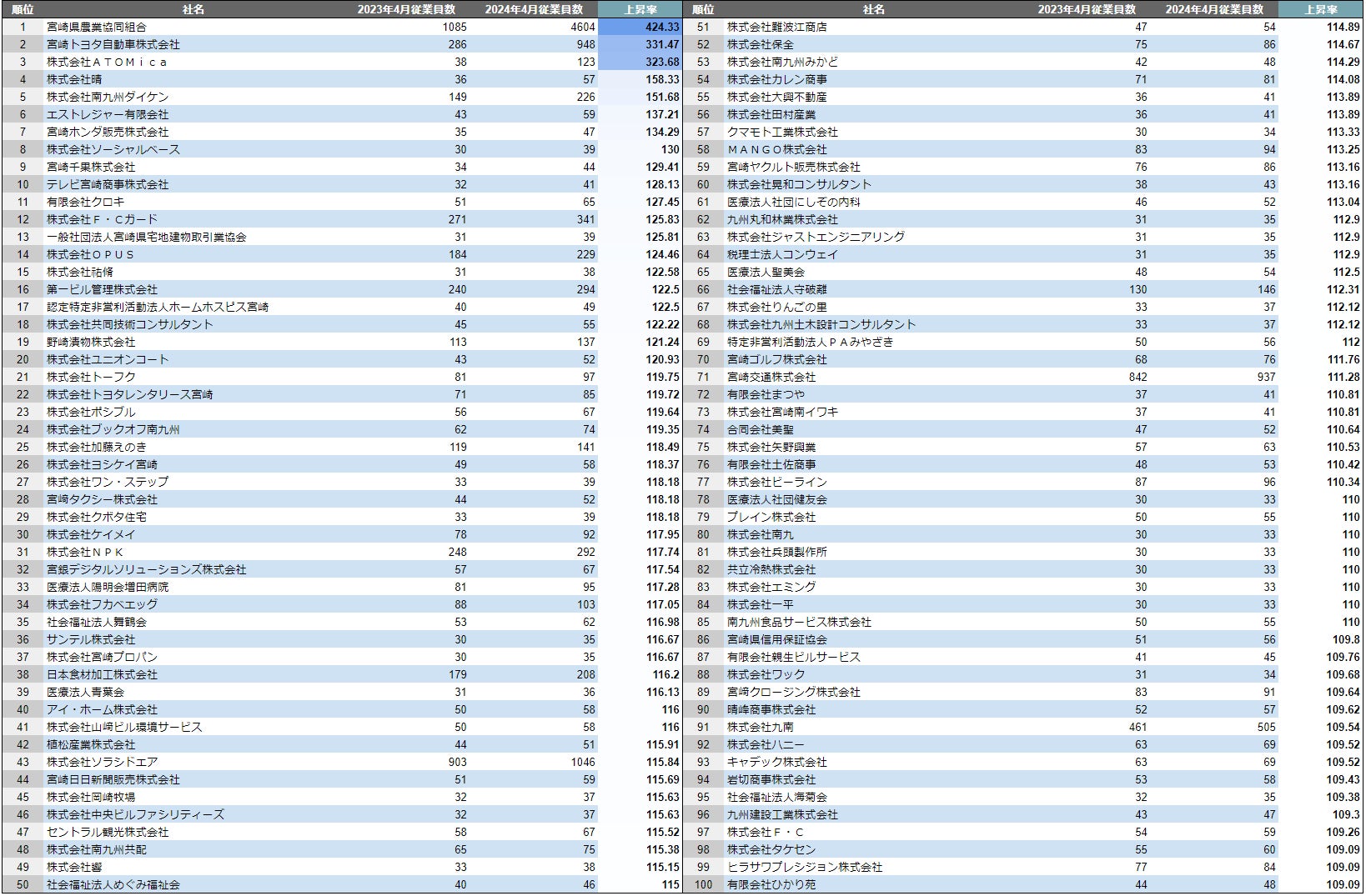1366x896 pixels.
Task: Select the テレビ宮崎商事株式会社 cell
Action: 108,184
